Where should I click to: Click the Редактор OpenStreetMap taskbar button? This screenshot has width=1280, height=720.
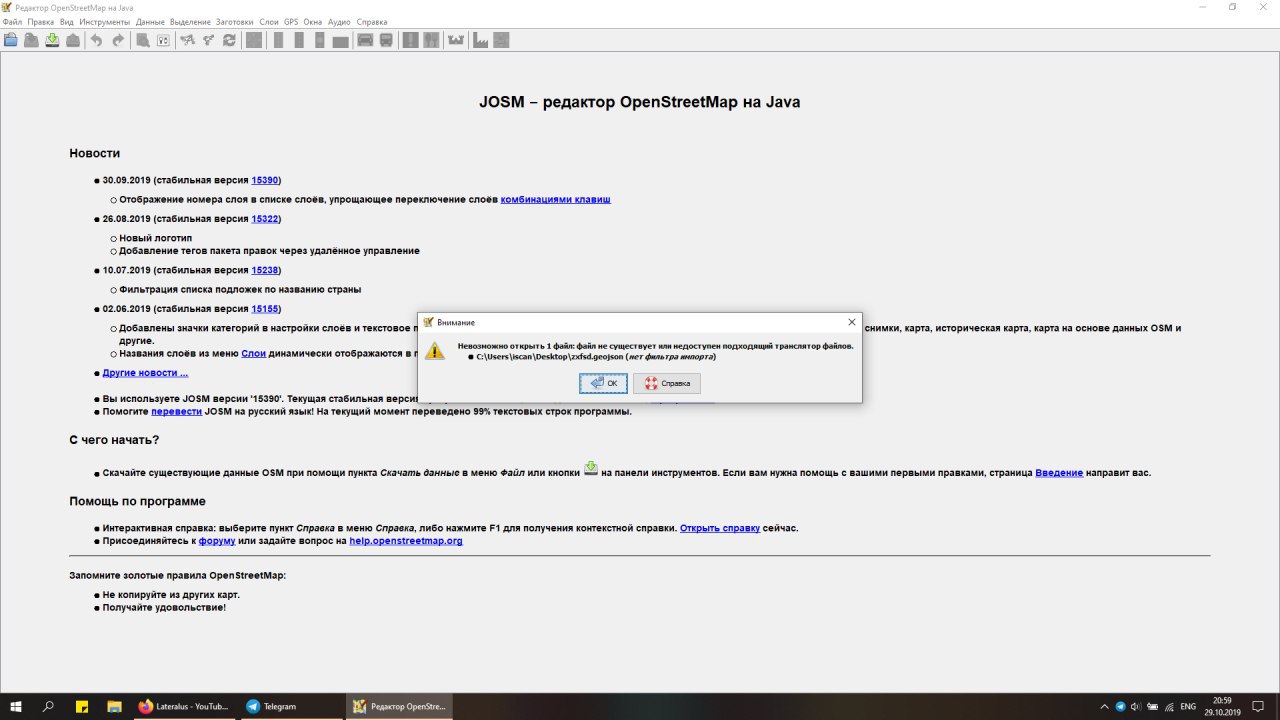coord(399,706)
